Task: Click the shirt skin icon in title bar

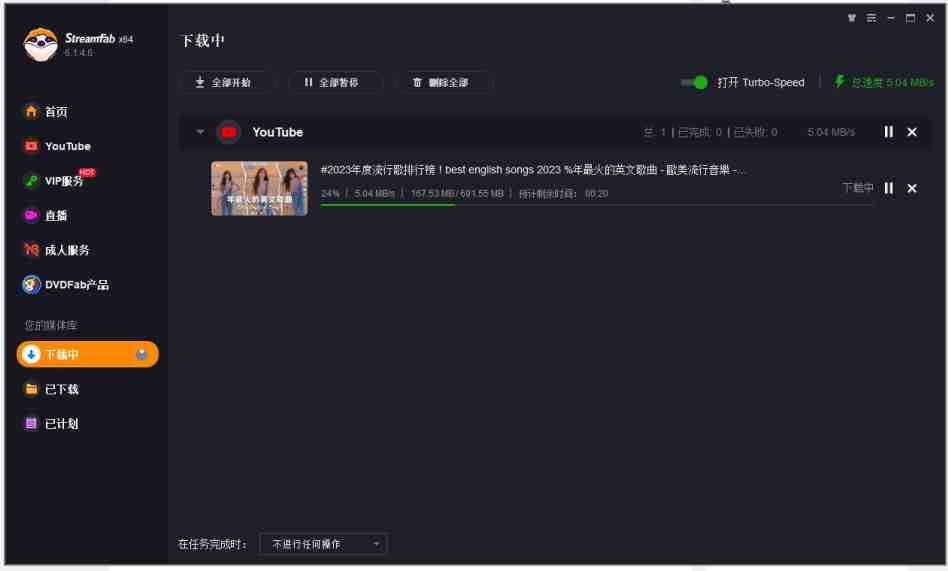Action: pyautogui.click(x=852, y=18)
